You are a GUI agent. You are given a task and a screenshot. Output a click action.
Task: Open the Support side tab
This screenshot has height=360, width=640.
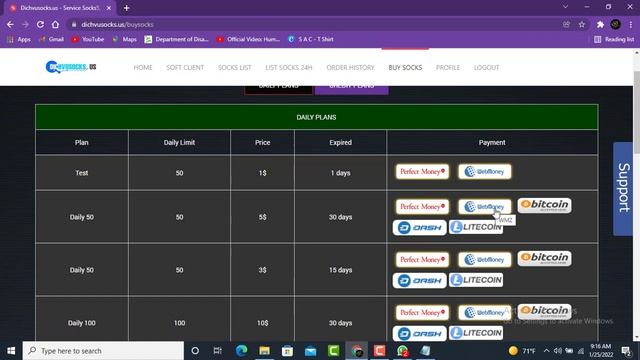(623, 189)
